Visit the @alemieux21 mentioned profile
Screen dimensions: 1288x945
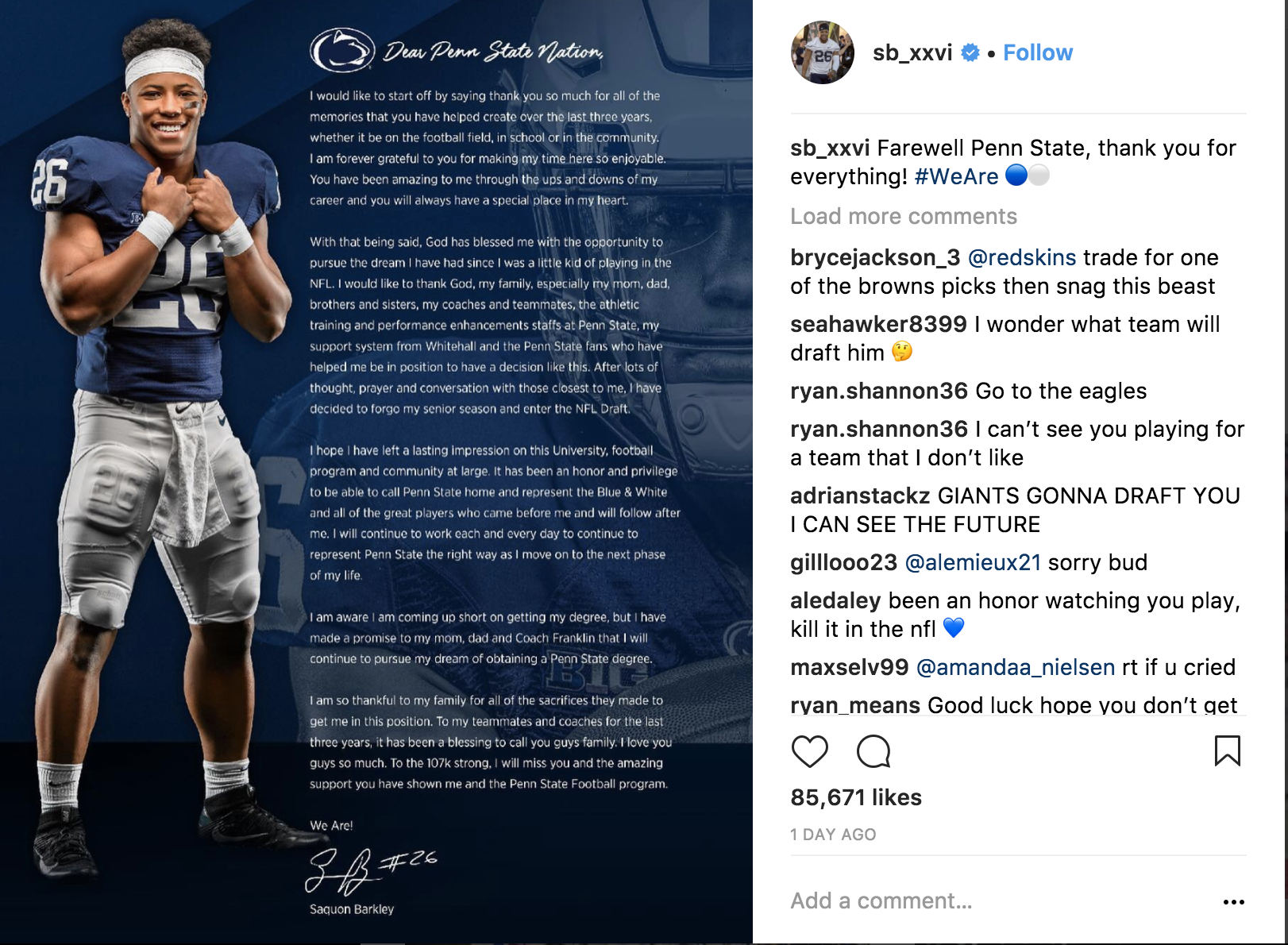973,562
